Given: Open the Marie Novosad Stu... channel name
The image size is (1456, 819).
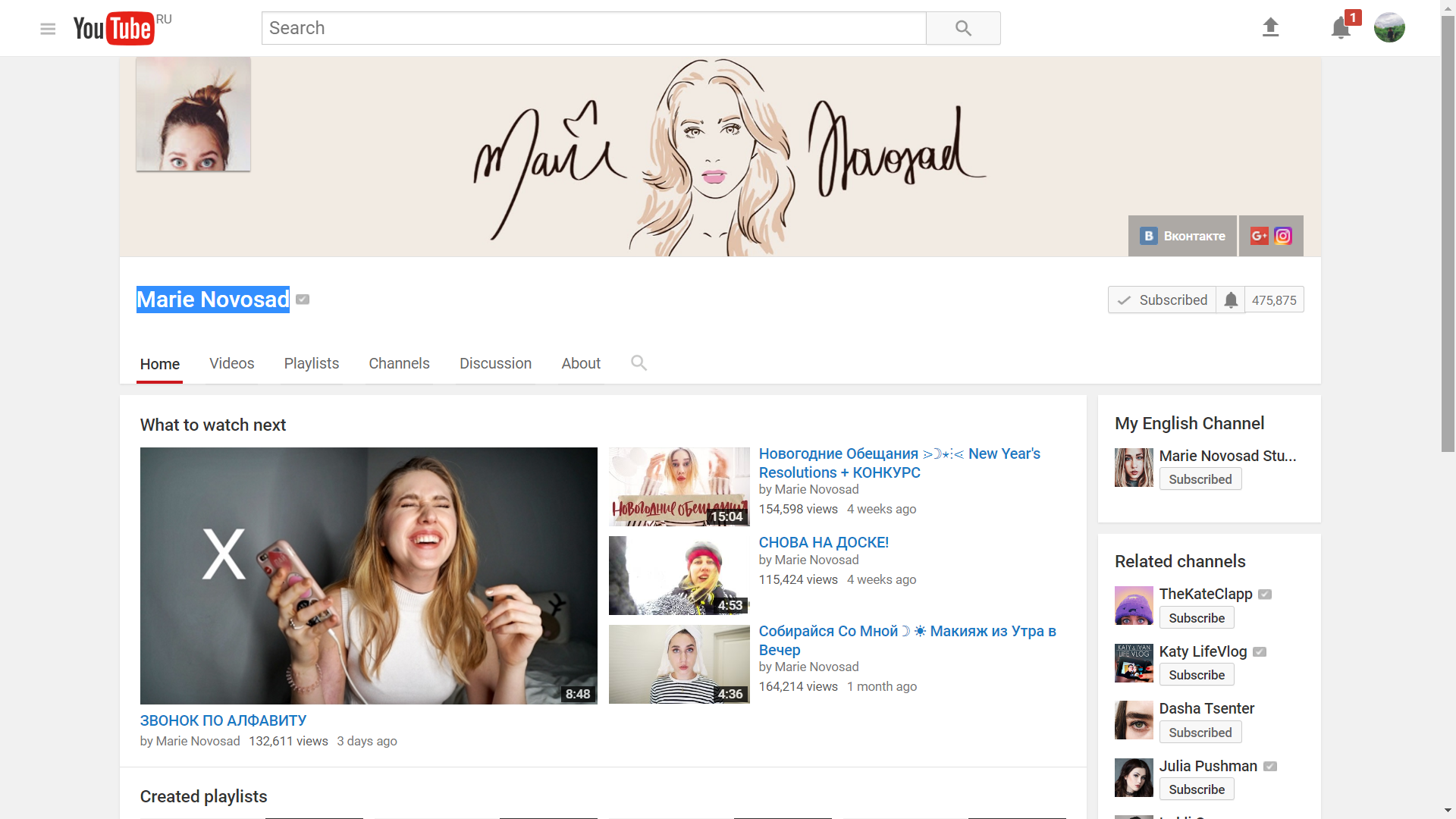Looking at the screenshot, I should (x=1228, y=456).
